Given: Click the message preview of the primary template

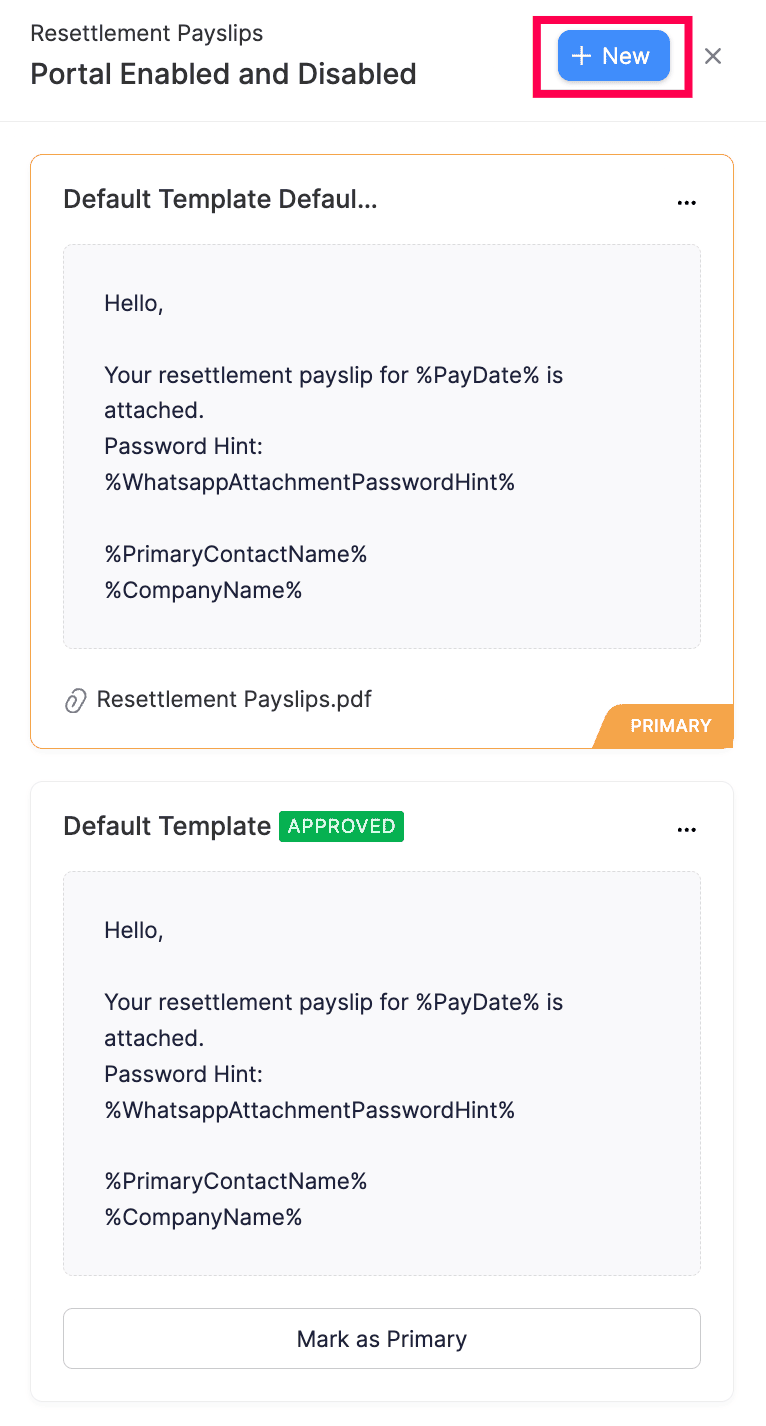Looking at the screenshot, I should pyautogui.click(x=382, y=446).
